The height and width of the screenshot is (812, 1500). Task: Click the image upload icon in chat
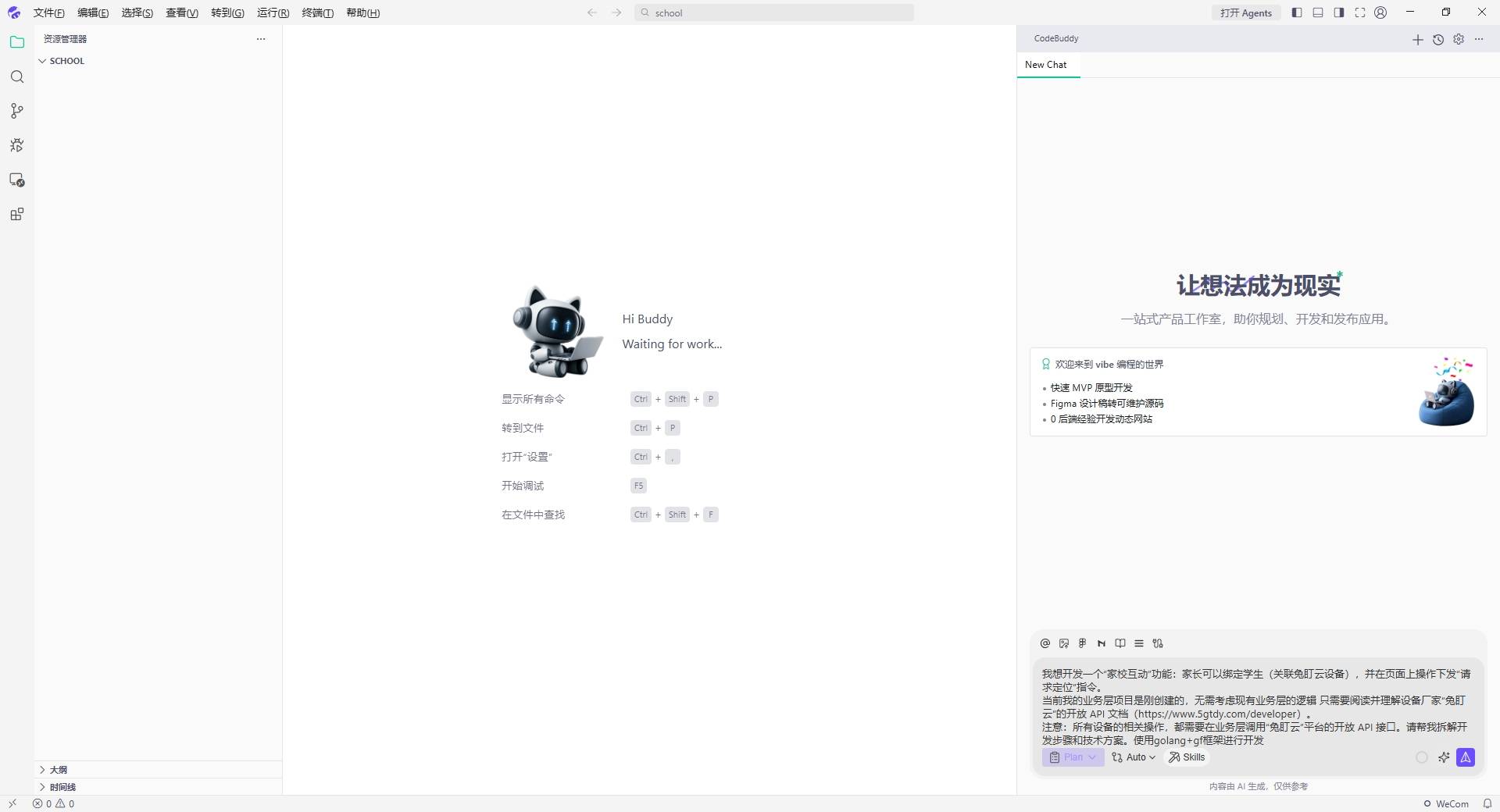tap(1064, 643)
